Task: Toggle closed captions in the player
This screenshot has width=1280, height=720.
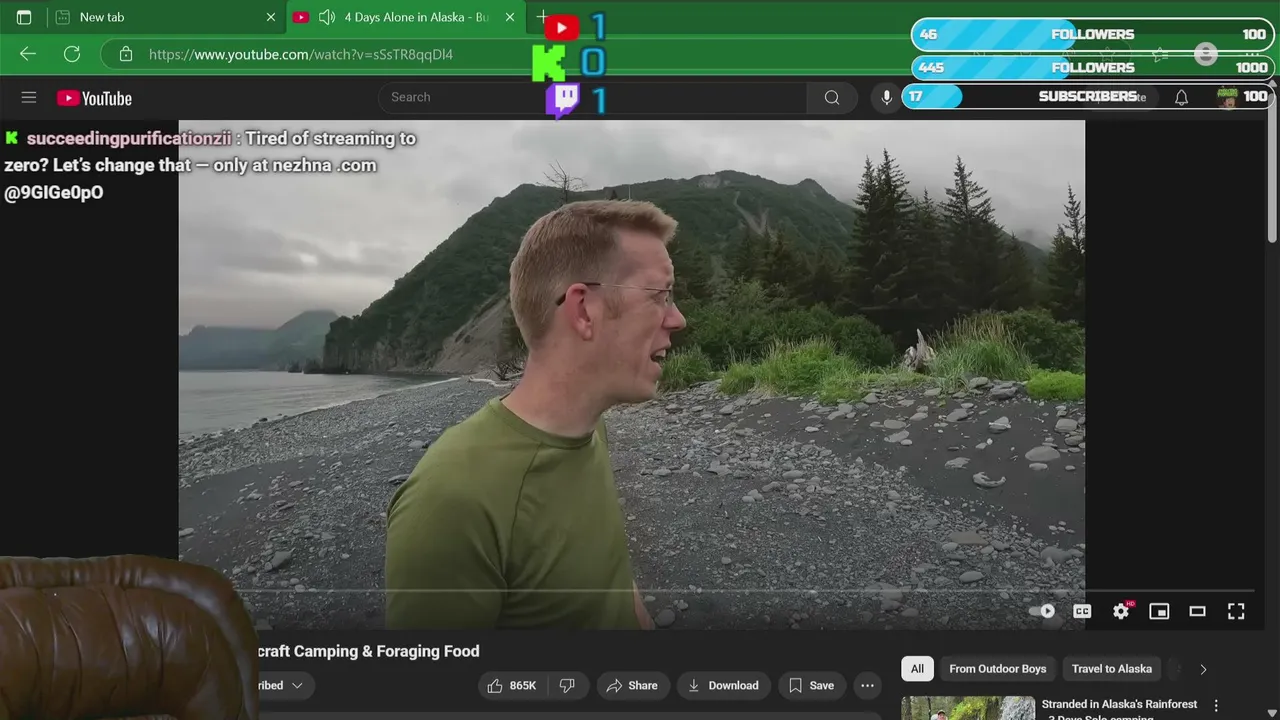Action: [x=1082, y=611]
